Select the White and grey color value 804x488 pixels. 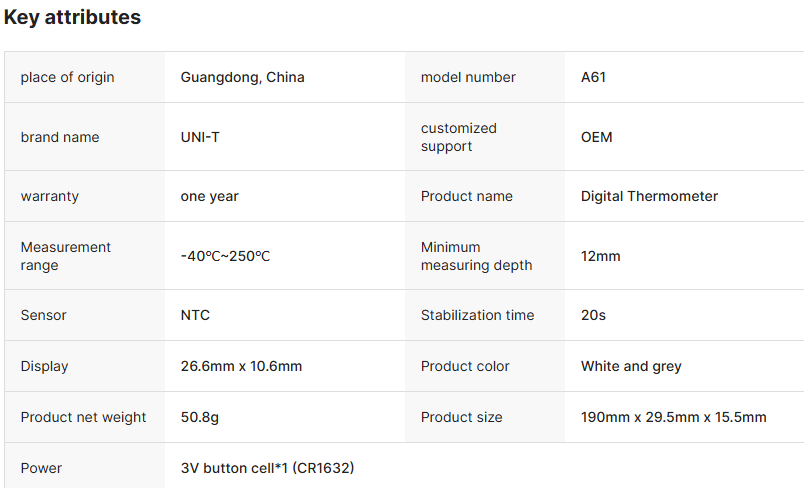pos(631,366)
